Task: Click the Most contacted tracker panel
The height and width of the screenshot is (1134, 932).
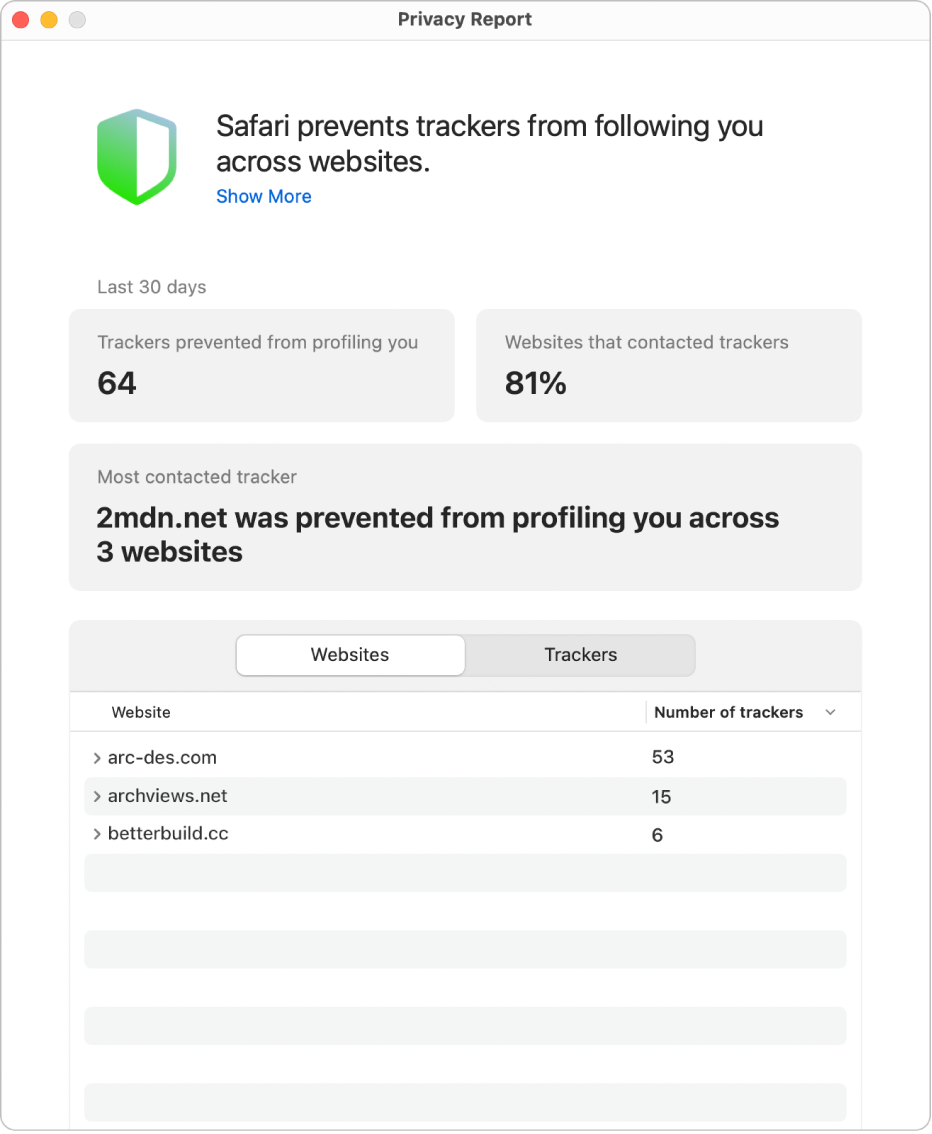Action: click(465, 517)
